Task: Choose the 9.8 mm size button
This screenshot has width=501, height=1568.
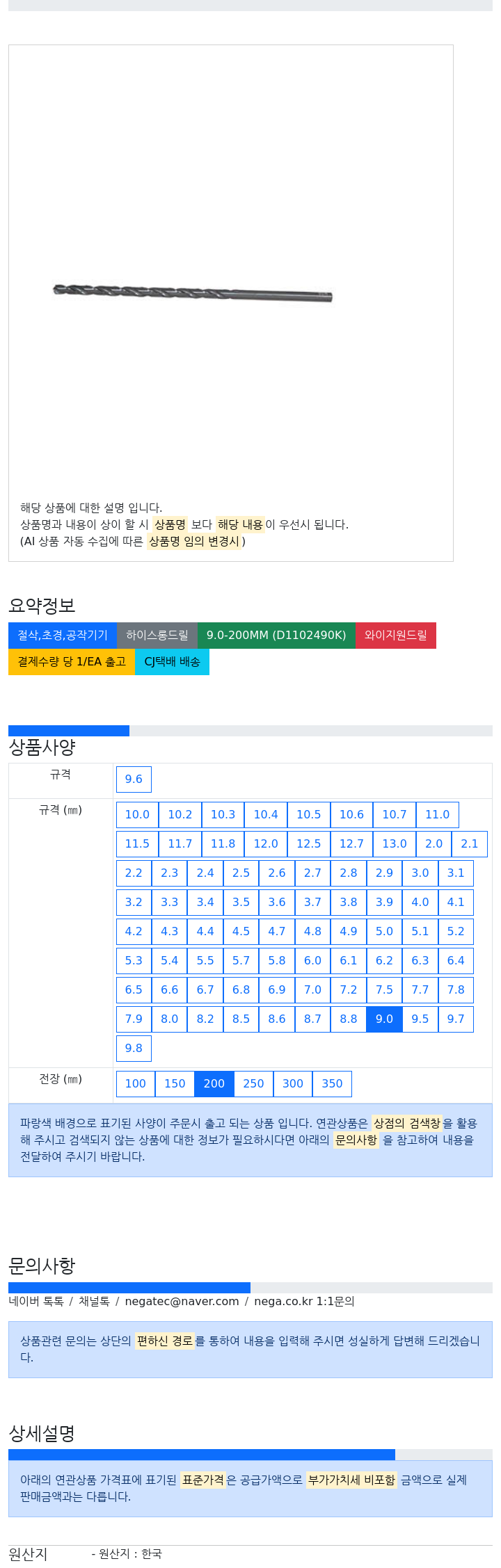Action: coord(134,1048)
